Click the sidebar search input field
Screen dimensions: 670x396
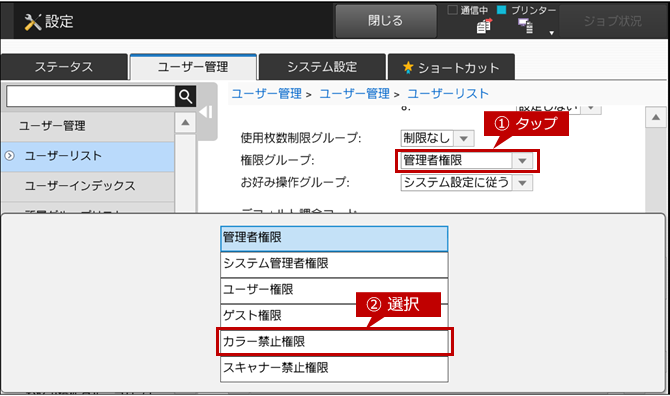coord(91,97)
